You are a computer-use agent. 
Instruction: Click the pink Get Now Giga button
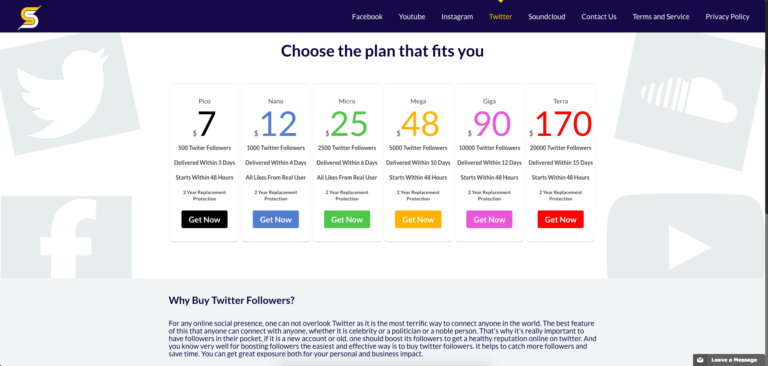[489, 220]
